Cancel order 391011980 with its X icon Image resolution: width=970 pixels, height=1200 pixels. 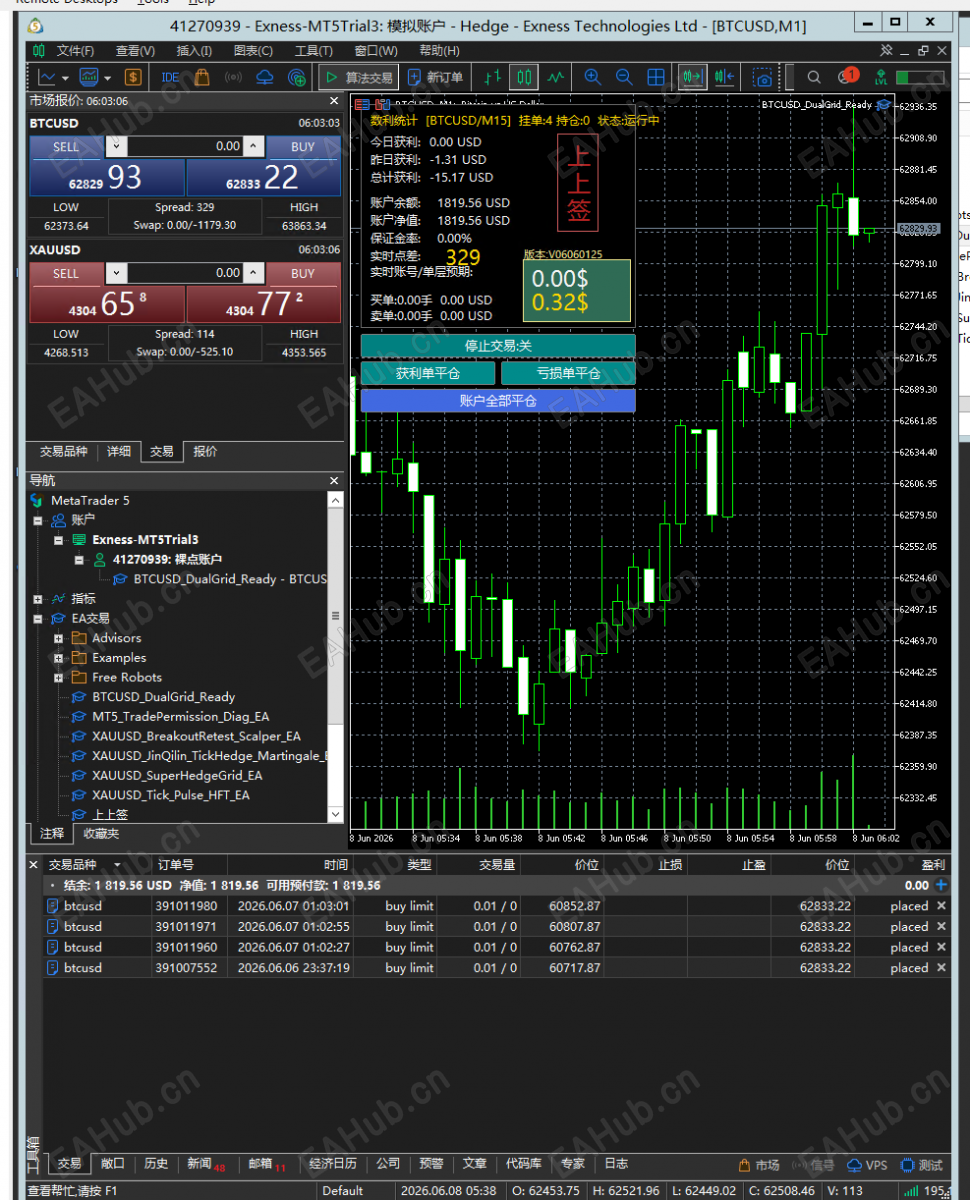(940, 906)
